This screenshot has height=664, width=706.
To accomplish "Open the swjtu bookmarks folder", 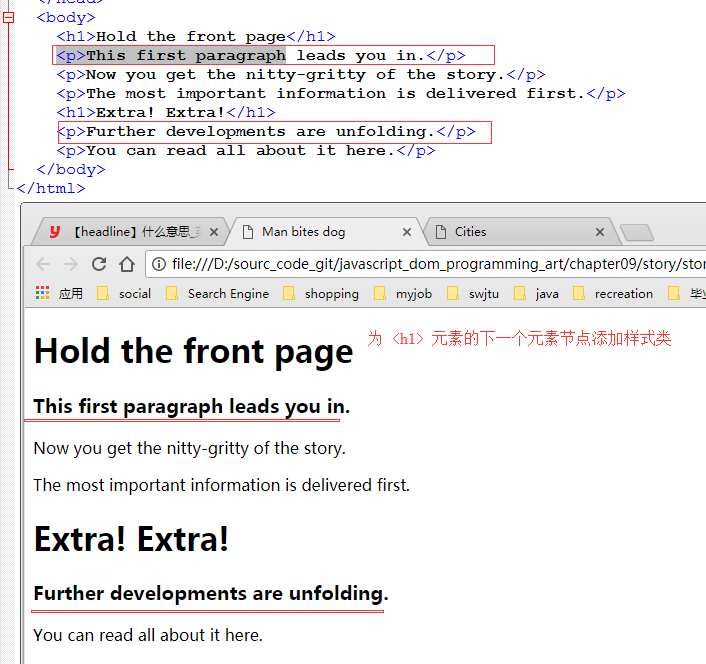I will coord(473,294).
